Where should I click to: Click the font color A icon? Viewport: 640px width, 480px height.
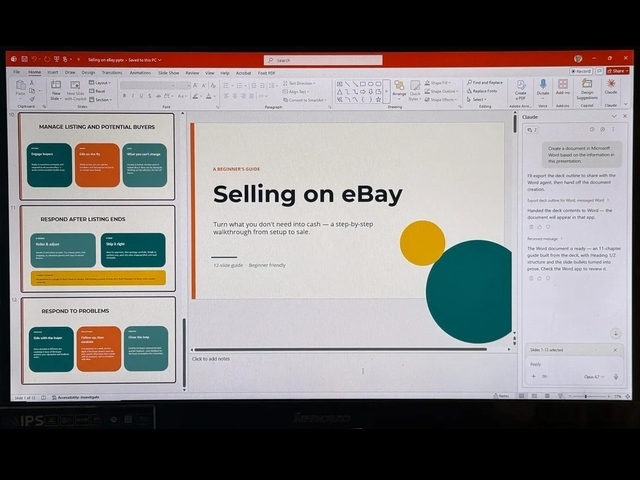pos(209,96)
